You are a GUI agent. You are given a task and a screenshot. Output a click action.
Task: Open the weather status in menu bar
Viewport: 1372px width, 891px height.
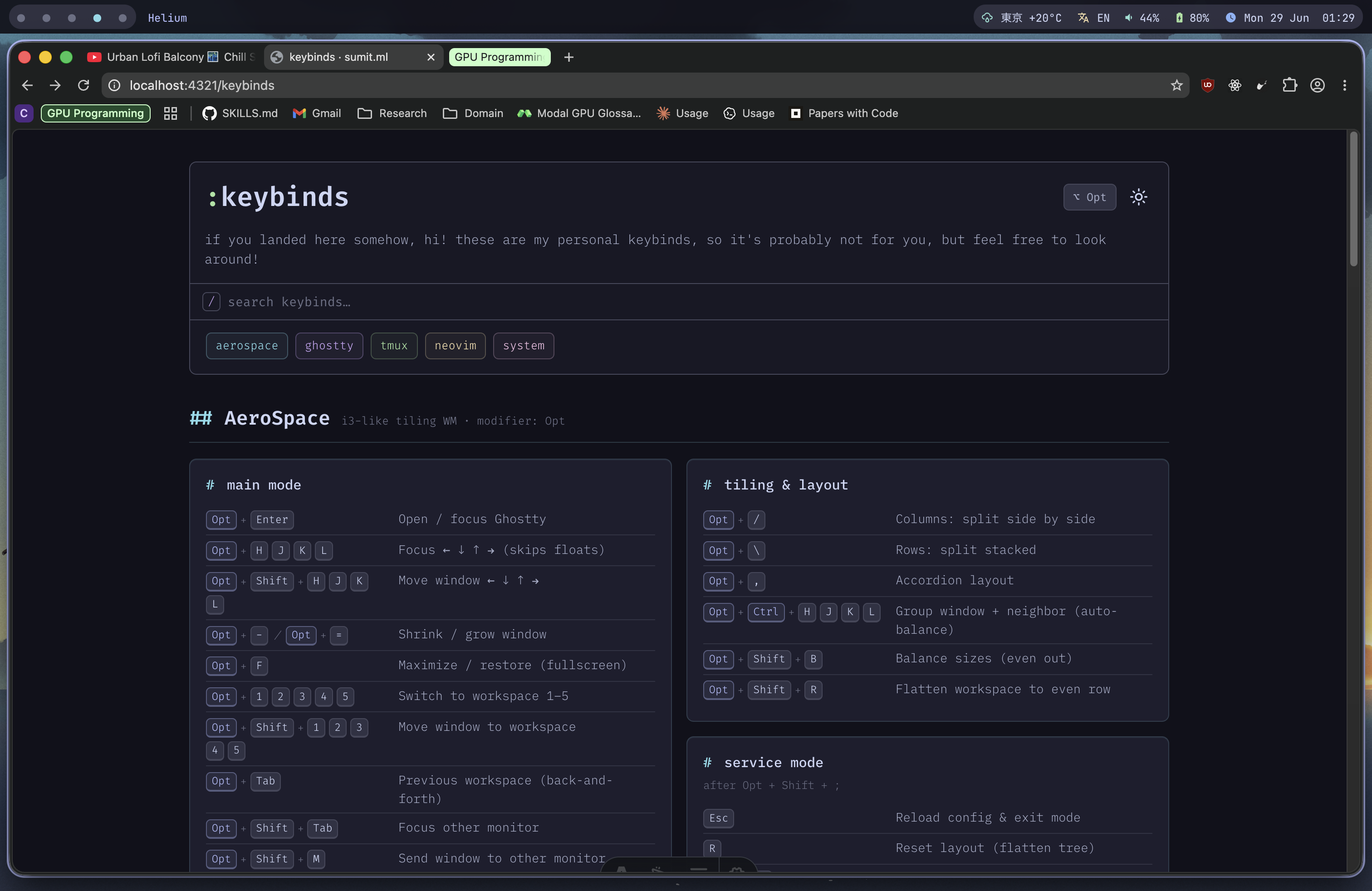point(1021,18)
